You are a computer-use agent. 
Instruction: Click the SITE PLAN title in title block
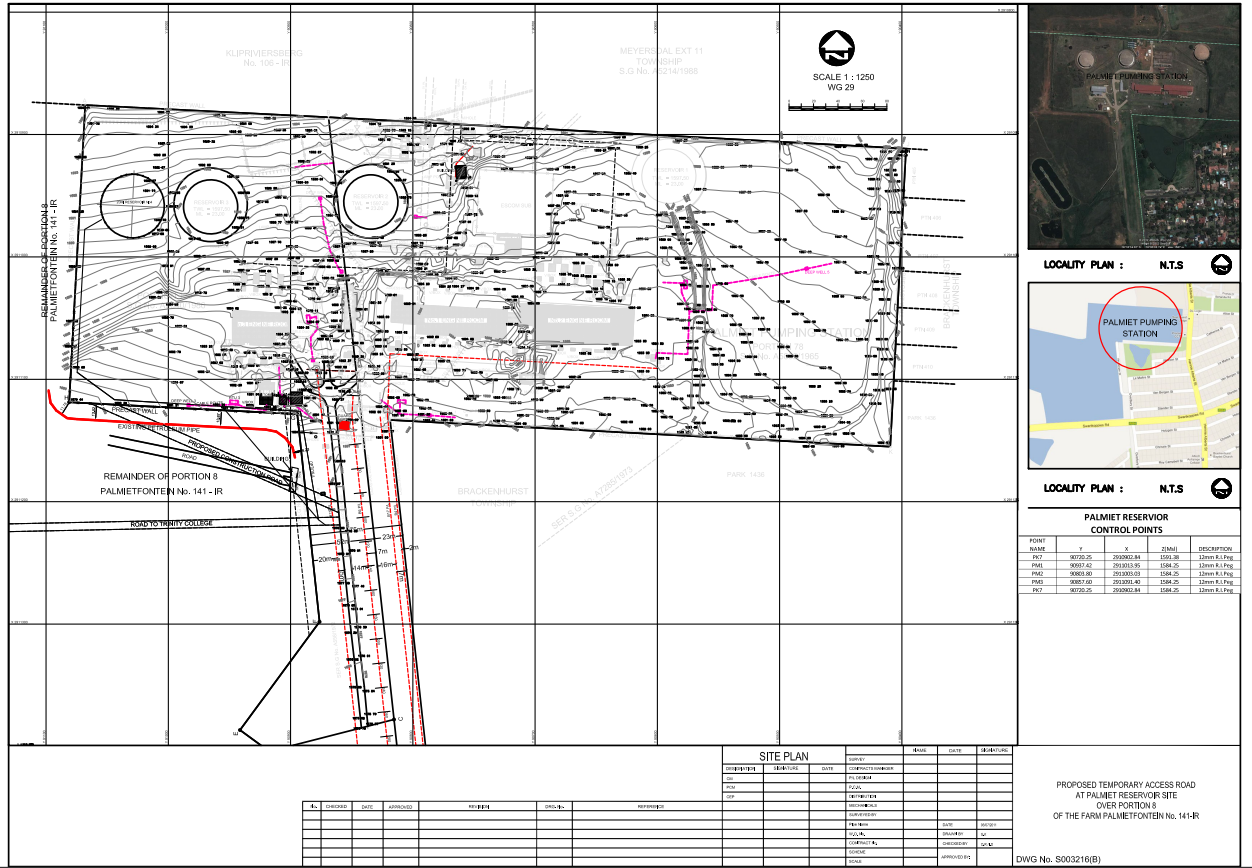784,756
